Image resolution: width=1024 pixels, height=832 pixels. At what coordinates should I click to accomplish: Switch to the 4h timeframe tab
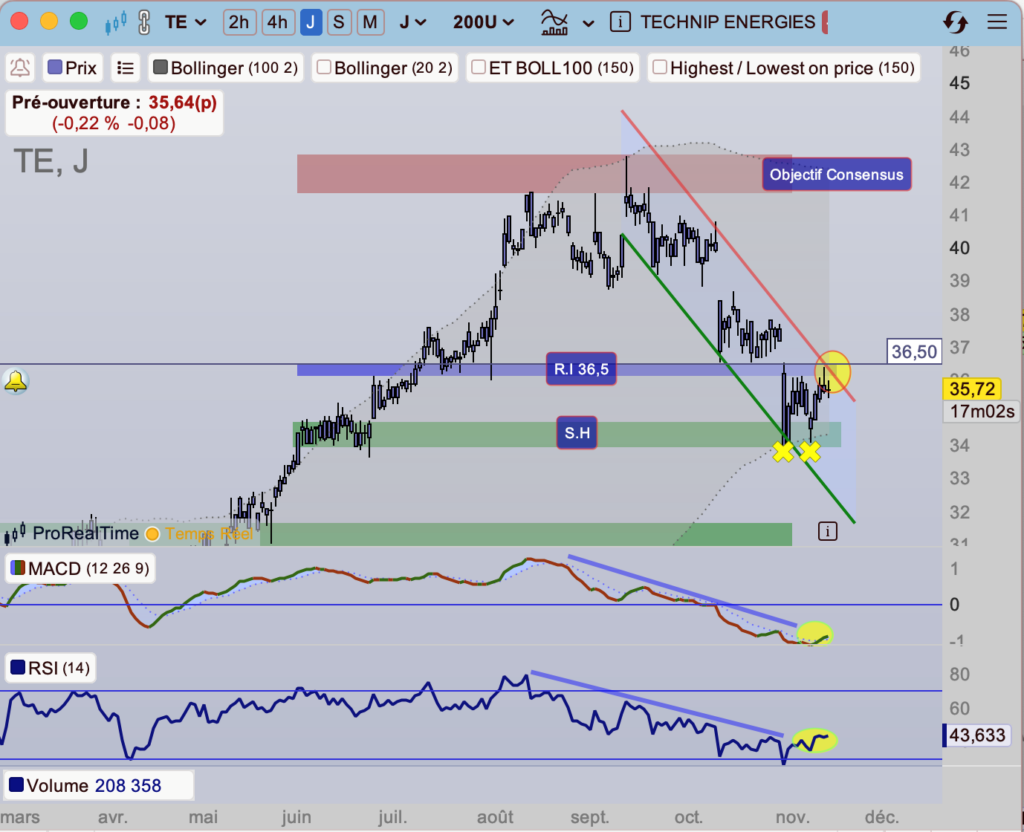278,22
